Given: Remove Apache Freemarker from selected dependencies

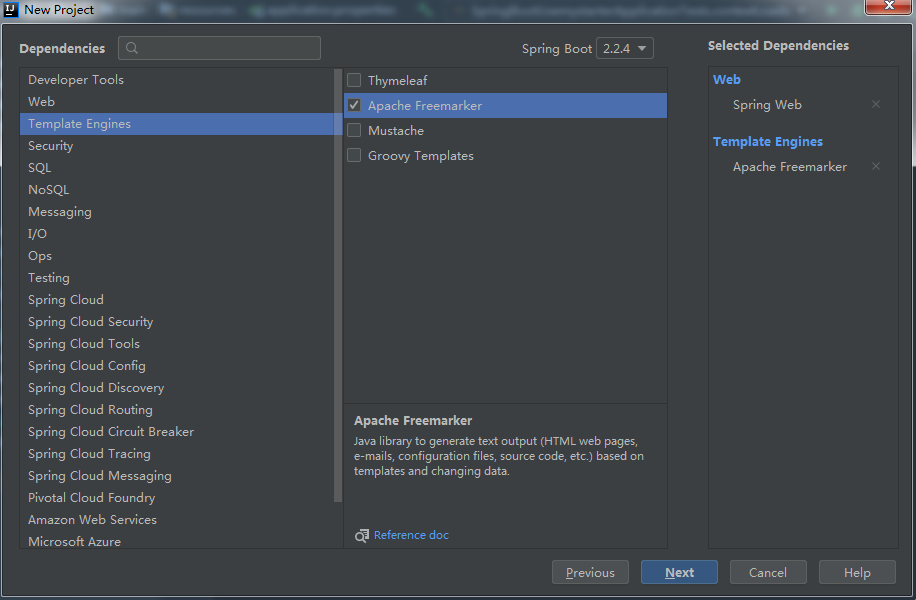Looking at the screenshot, I should 876,166.
